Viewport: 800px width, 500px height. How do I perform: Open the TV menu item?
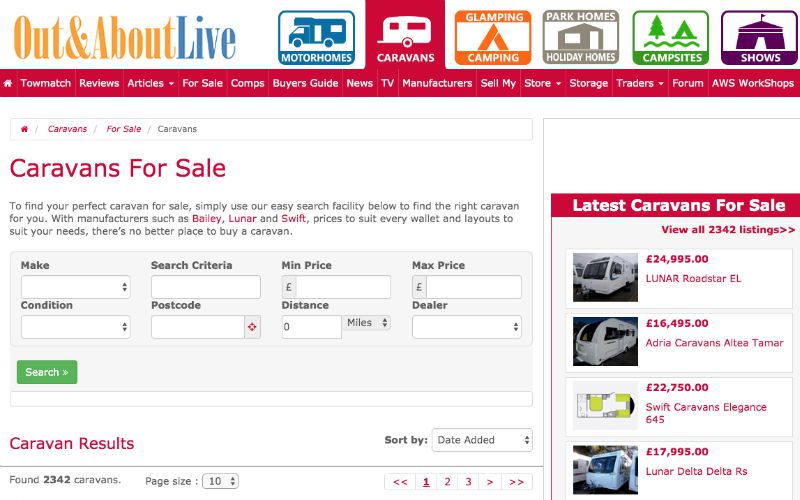pyautogui.click(x=387, y=83)
